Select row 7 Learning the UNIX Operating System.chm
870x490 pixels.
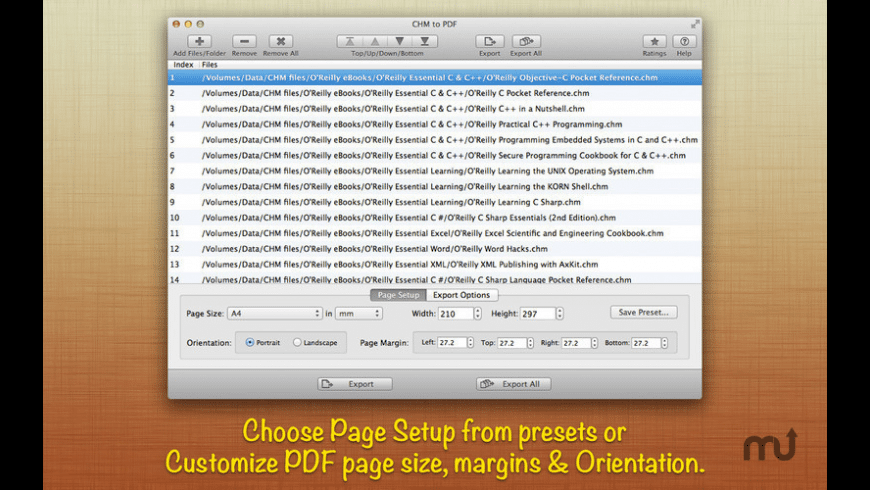(x=434, y=171)
